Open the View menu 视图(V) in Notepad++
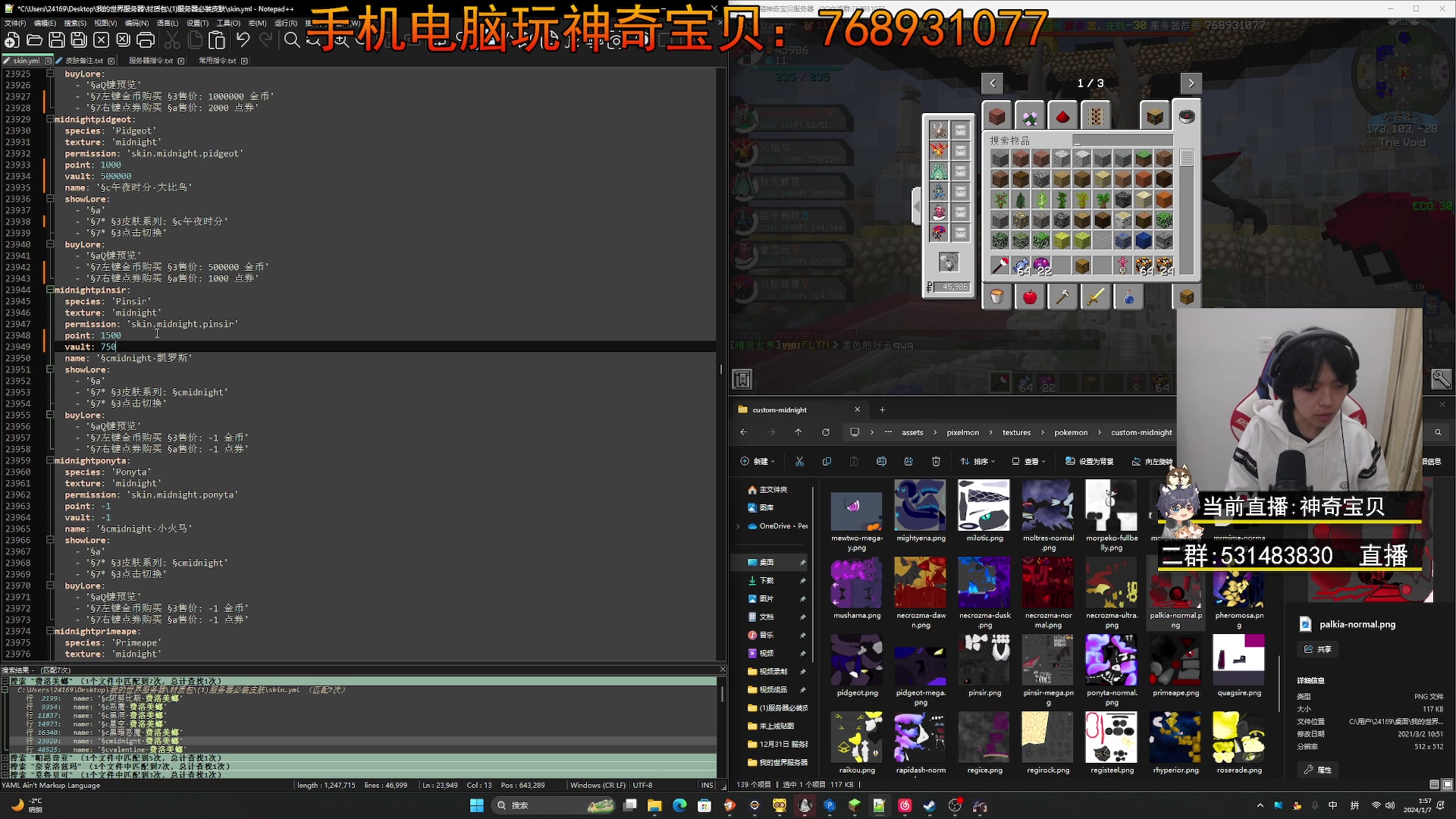 (105, 24)
